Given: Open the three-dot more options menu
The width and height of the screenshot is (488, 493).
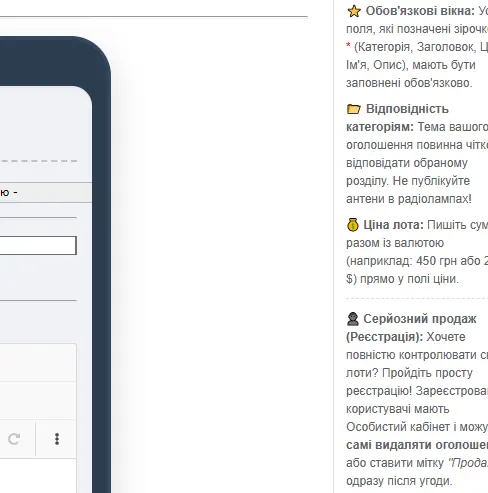Looking at the screenshot, I should click(57, 439).
